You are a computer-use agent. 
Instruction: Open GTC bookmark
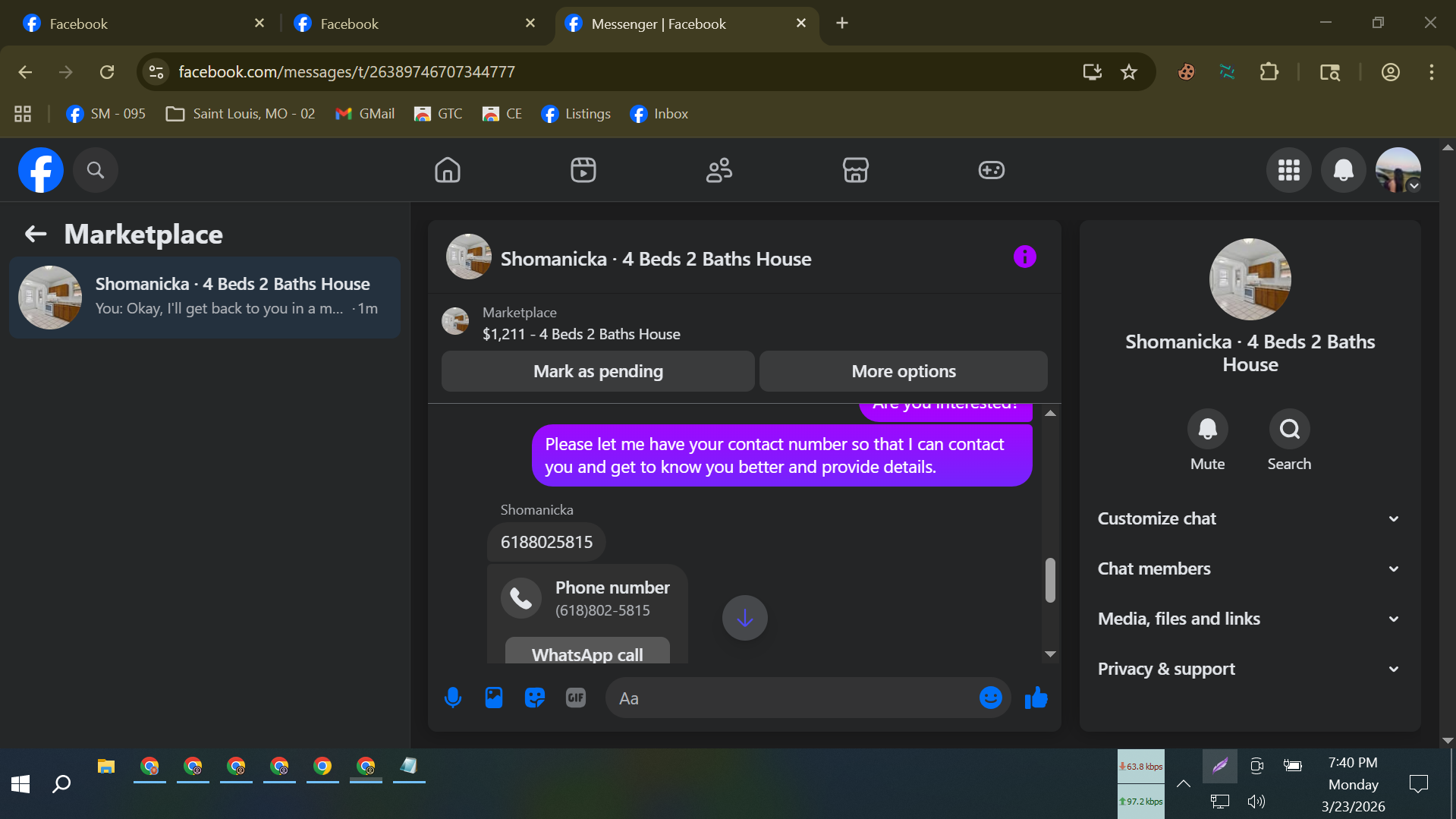pos(439,114)
